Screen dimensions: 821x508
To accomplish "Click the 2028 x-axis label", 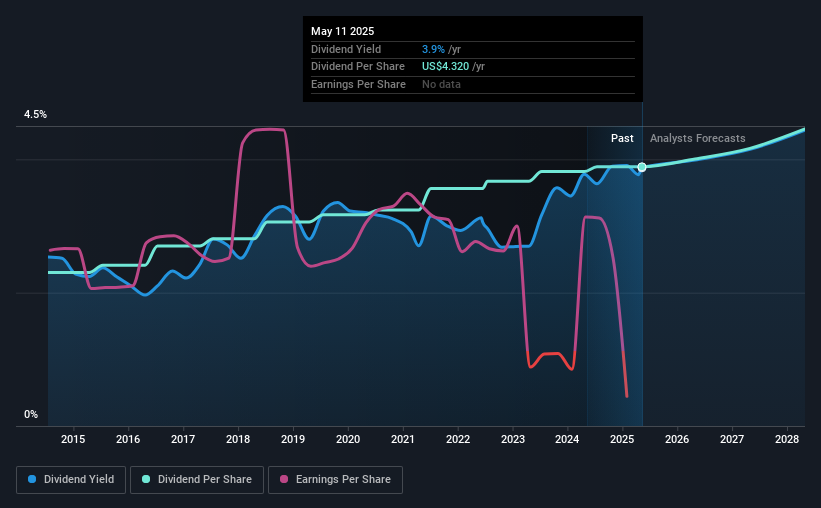I will pos(787,439).
